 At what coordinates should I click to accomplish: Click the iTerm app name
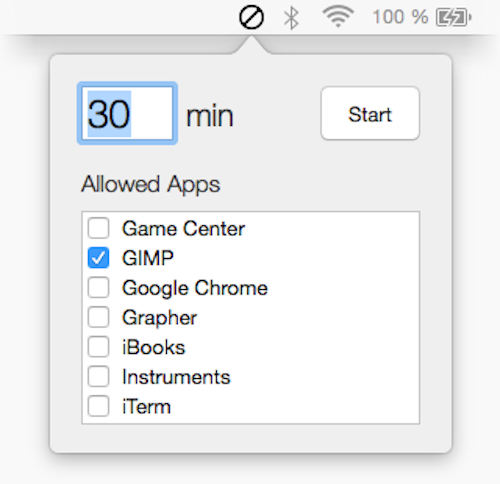[x=147, y=407]
